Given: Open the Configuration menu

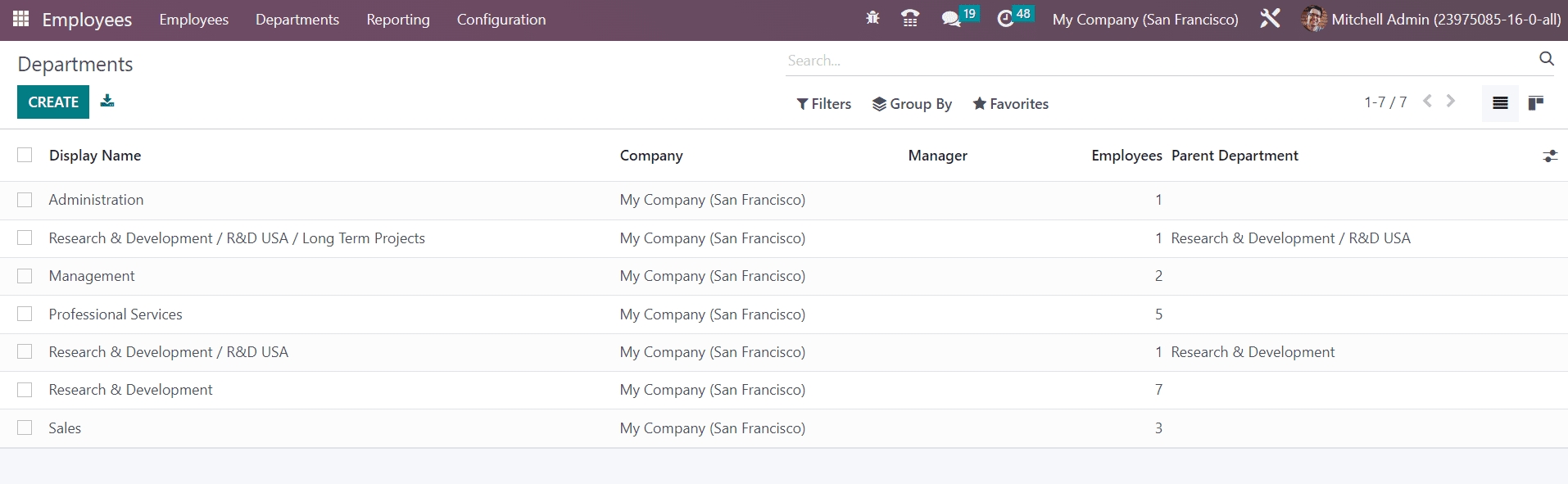Looking at the screenshot, I should (x=501, y=20).
